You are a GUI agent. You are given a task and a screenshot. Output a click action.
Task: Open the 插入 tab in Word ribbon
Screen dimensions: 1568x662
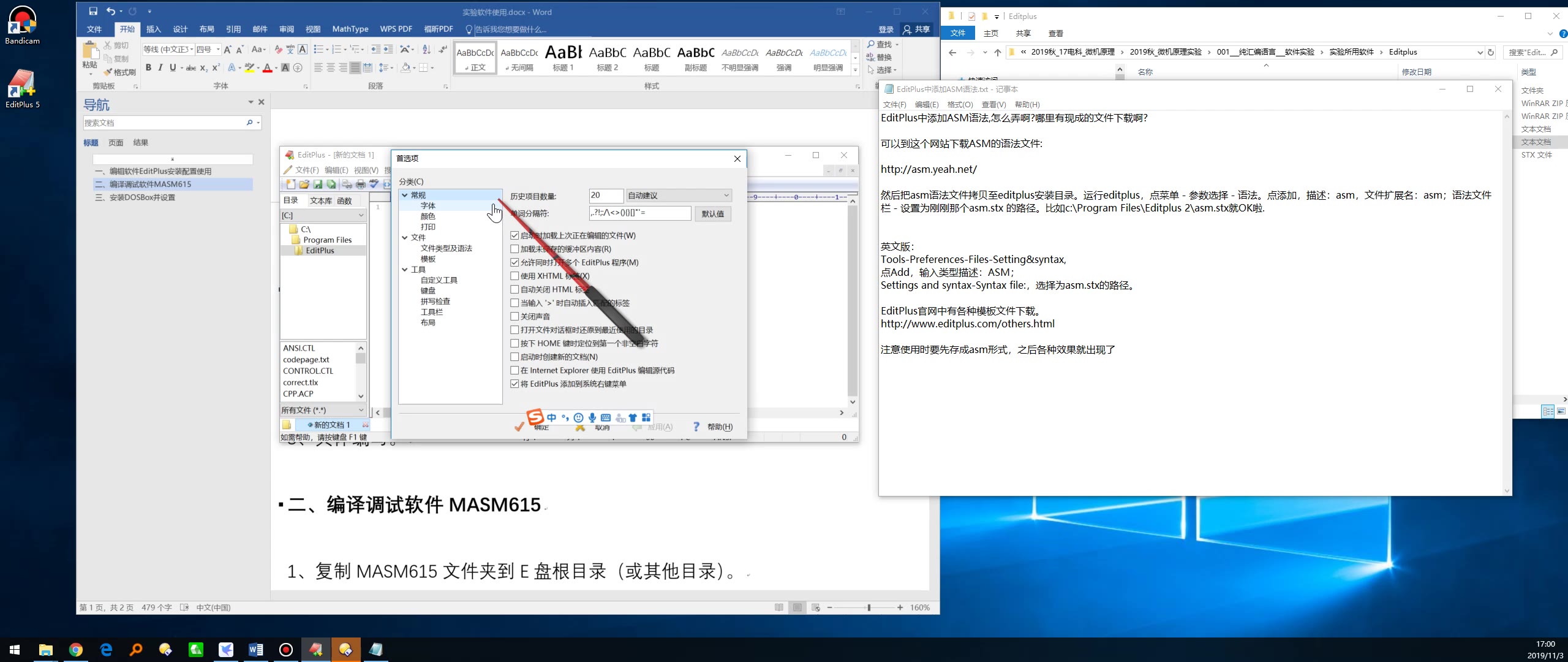(x=154, y=29)
